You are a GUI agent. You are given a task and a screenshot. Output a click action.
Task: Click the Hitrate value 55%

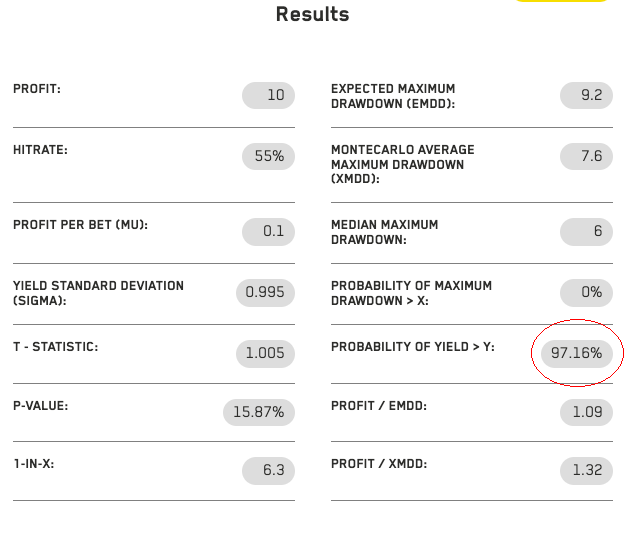268,156
